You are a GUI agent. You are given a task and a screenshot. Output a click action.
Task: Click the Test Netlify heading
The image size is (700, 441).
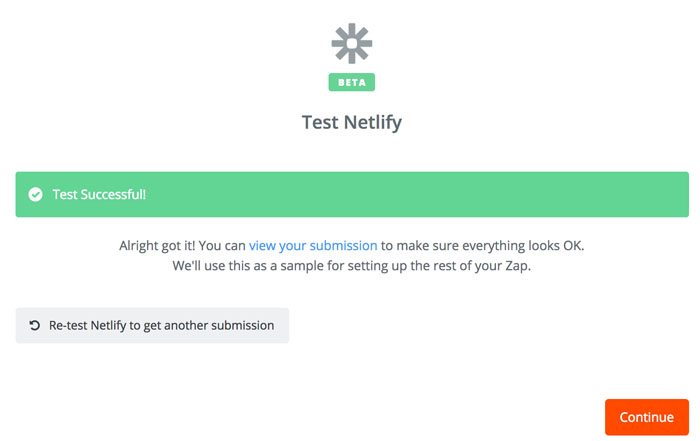(x=351, y=123)
